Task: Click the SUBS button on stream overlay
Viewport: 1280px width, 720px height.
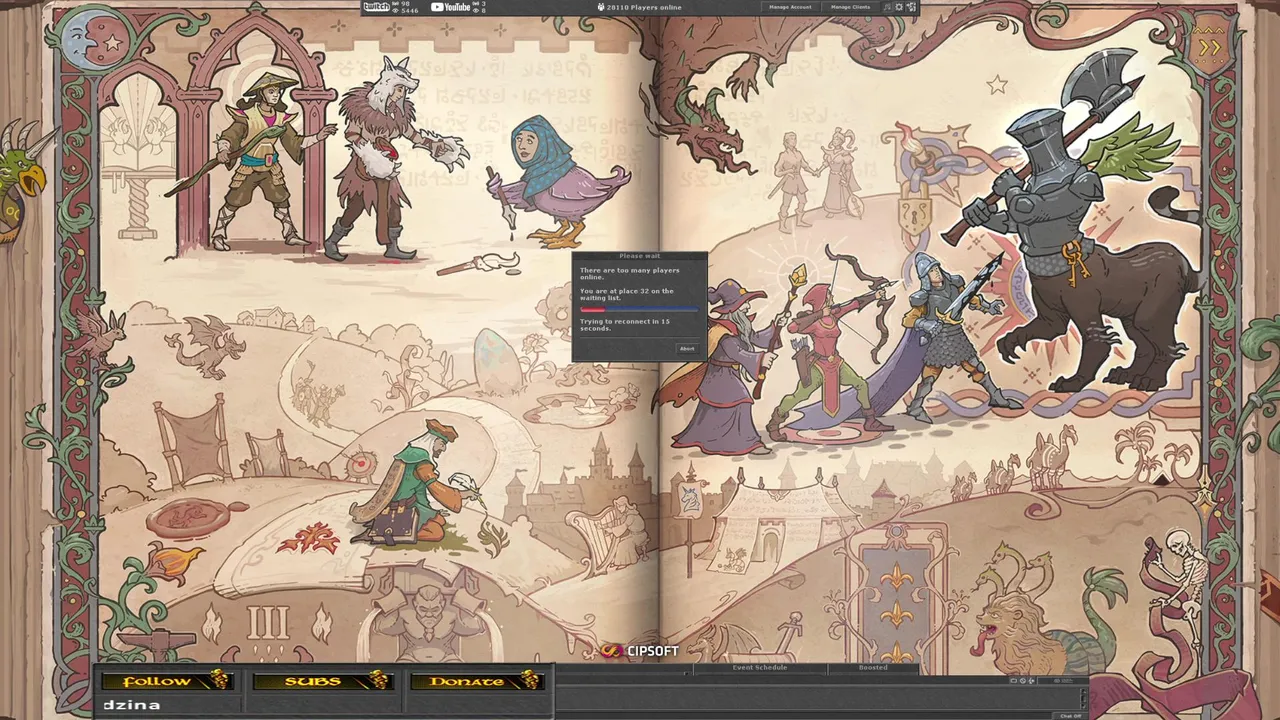Action: click(x=322, y=681)
